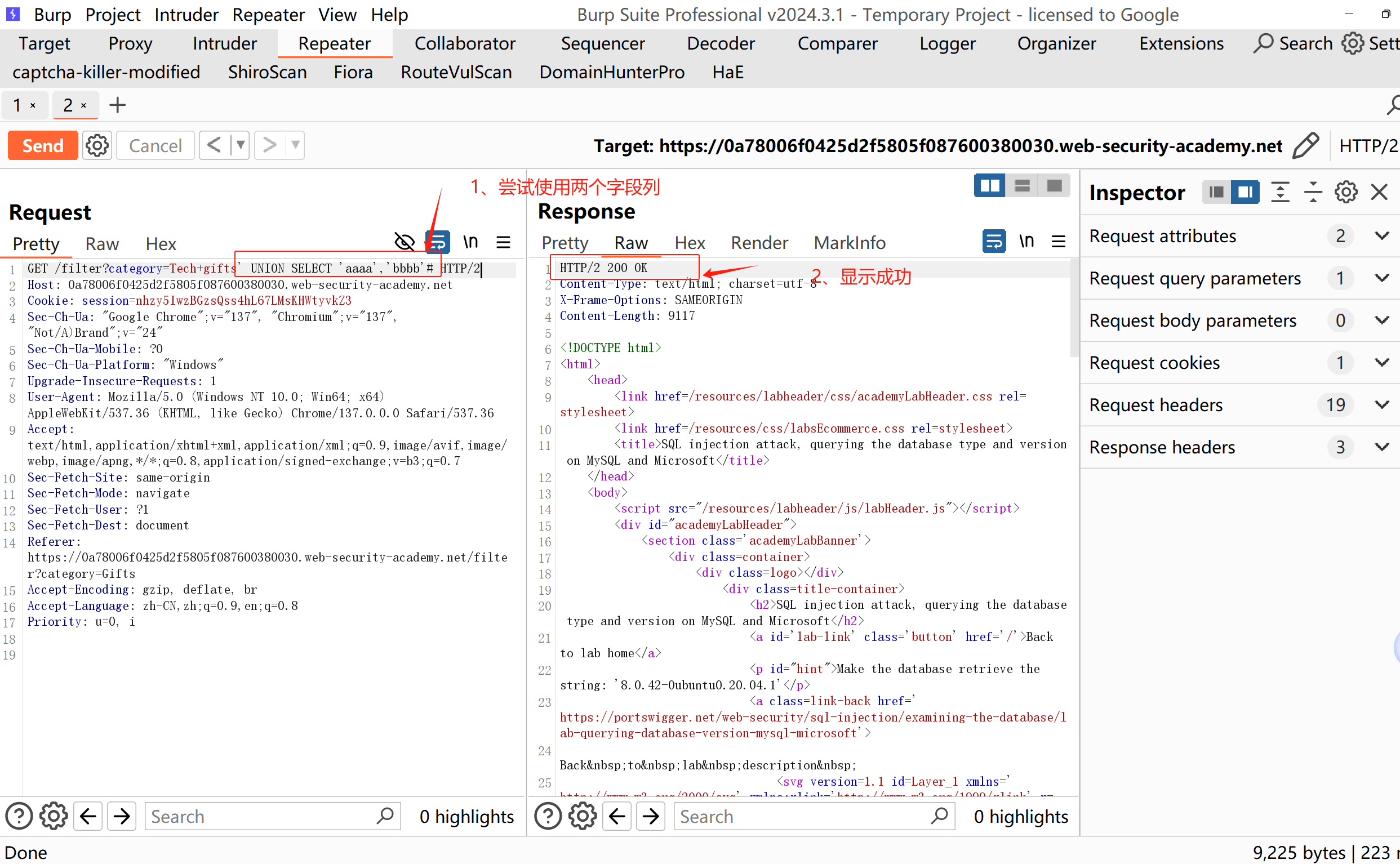Click the Response search help icon
The image size is (1400, 864).
click(548, 816)
